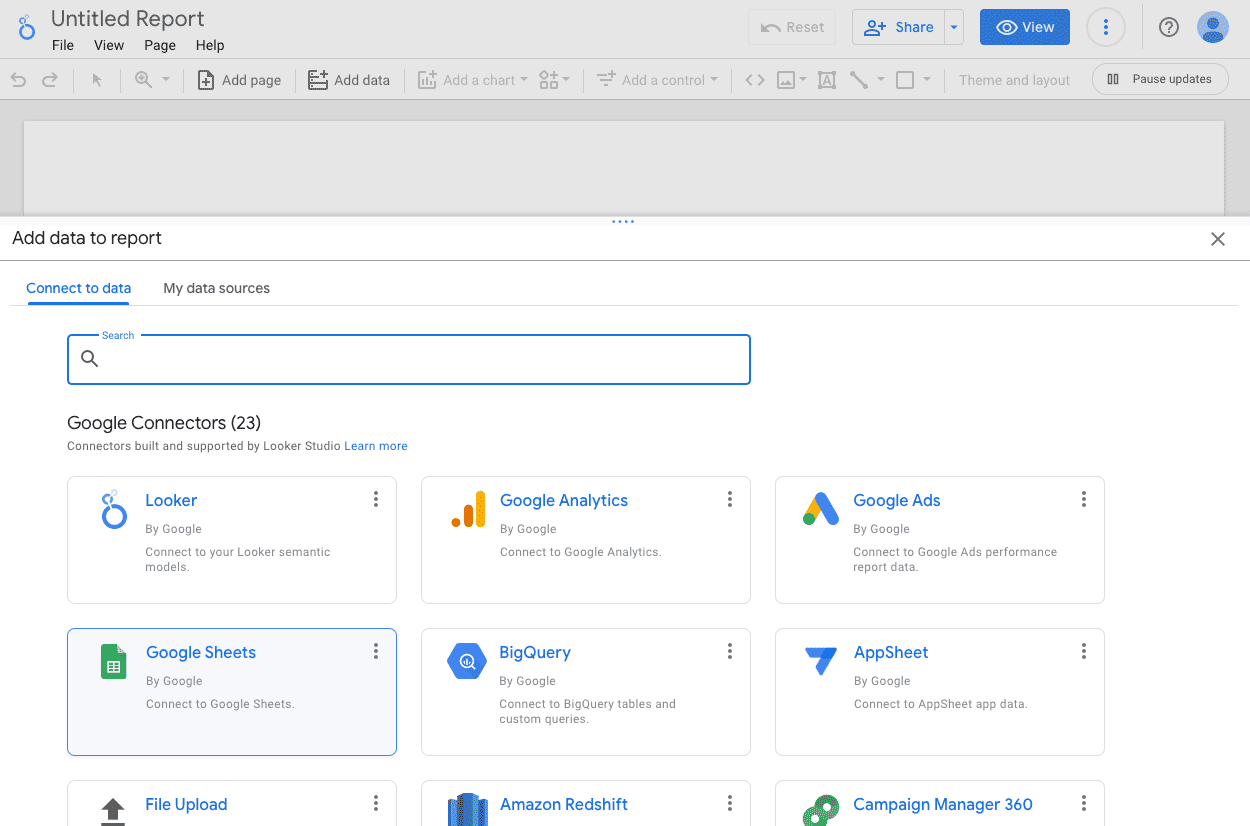Select the AppSheet connector
1250x826 pixels.
[940, 692]
